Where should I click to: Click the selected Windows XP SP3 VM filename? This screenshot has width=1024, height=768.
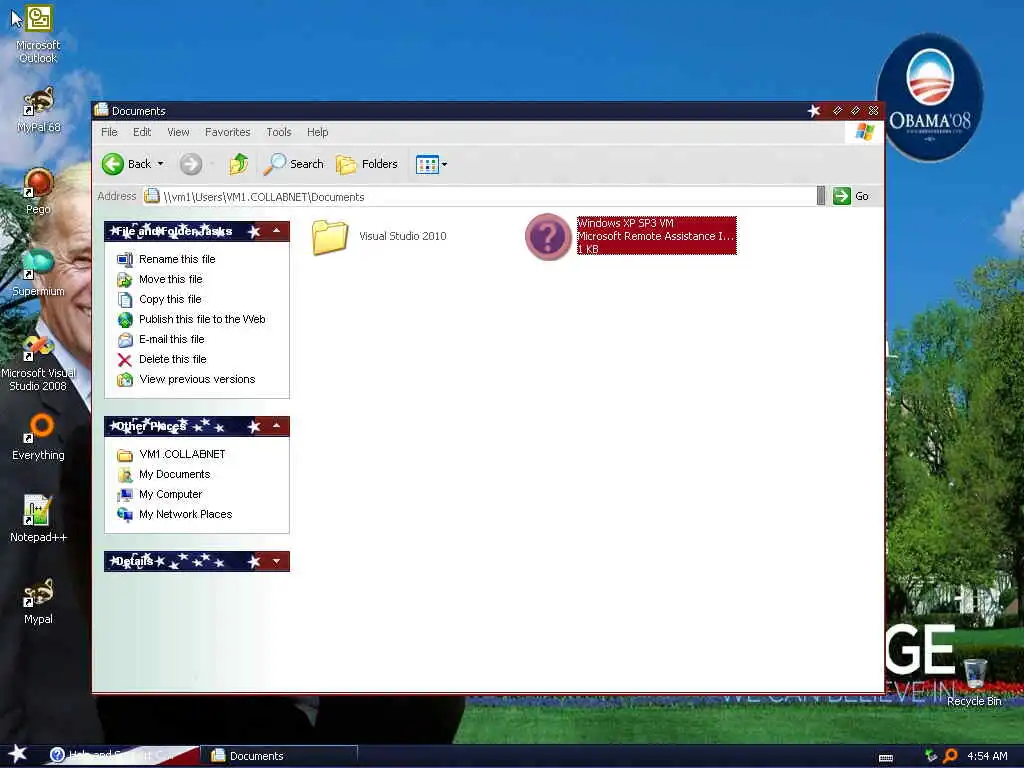click(x=626, y=223)
